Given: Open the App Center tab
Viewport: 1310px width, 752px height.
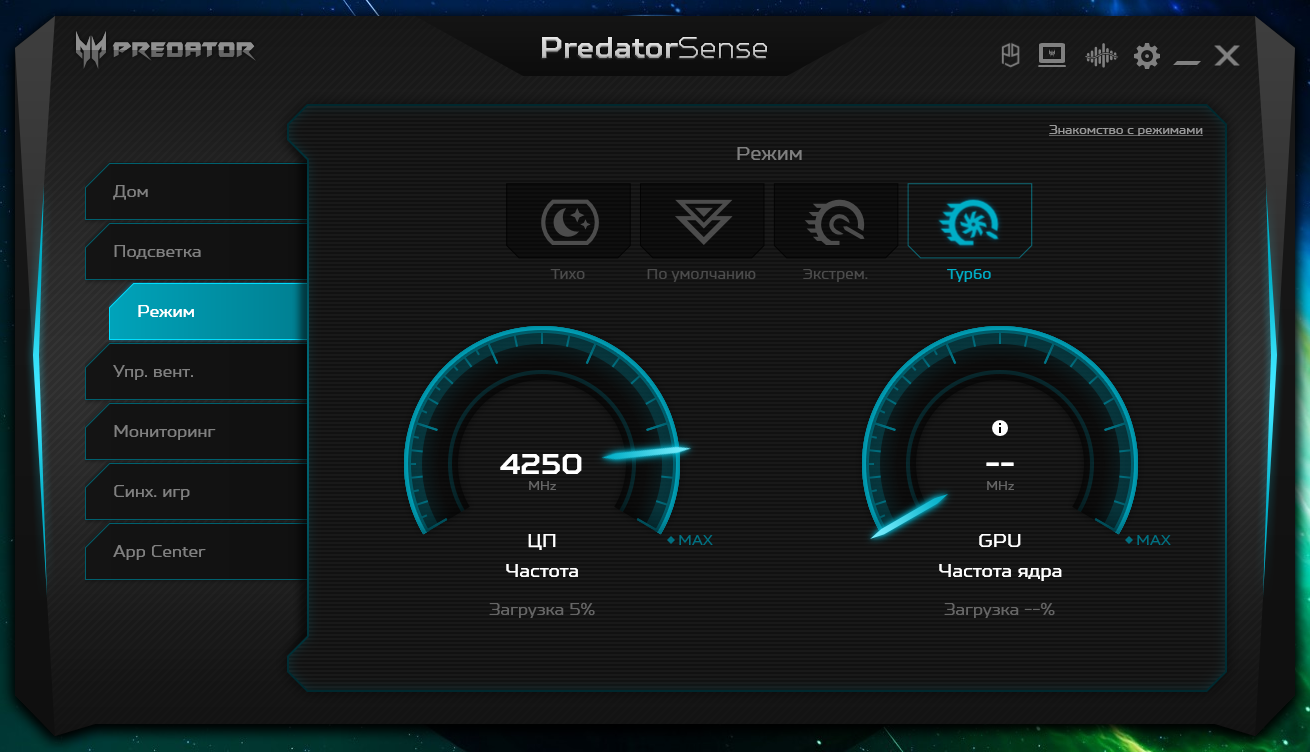Looking at the screenshot, I should (x=196, y=551).
